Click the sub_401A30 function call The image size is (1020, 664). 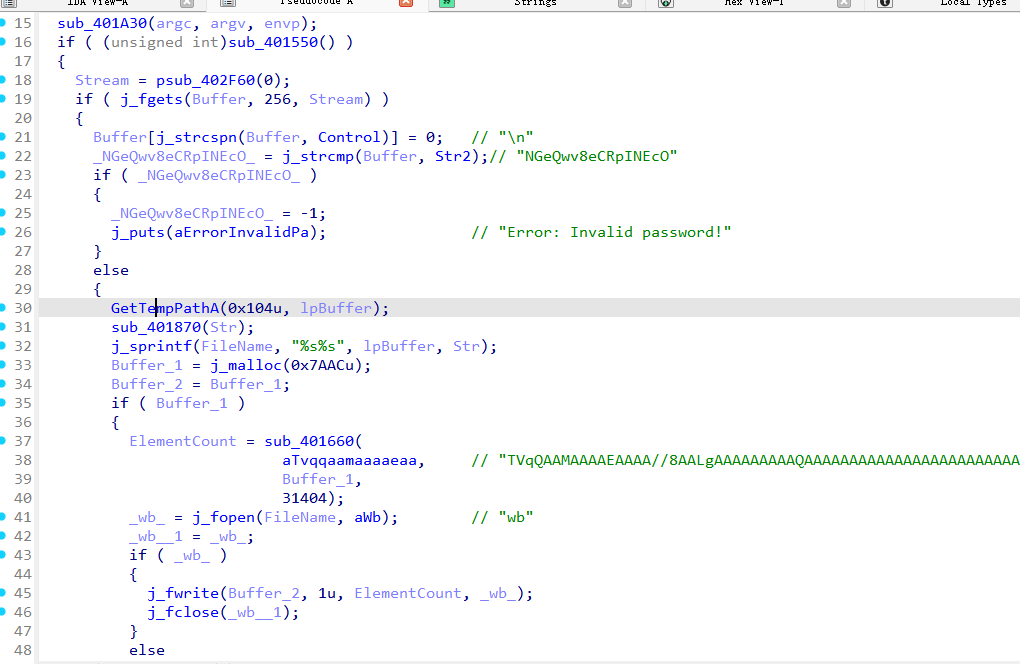pos(102,23)
